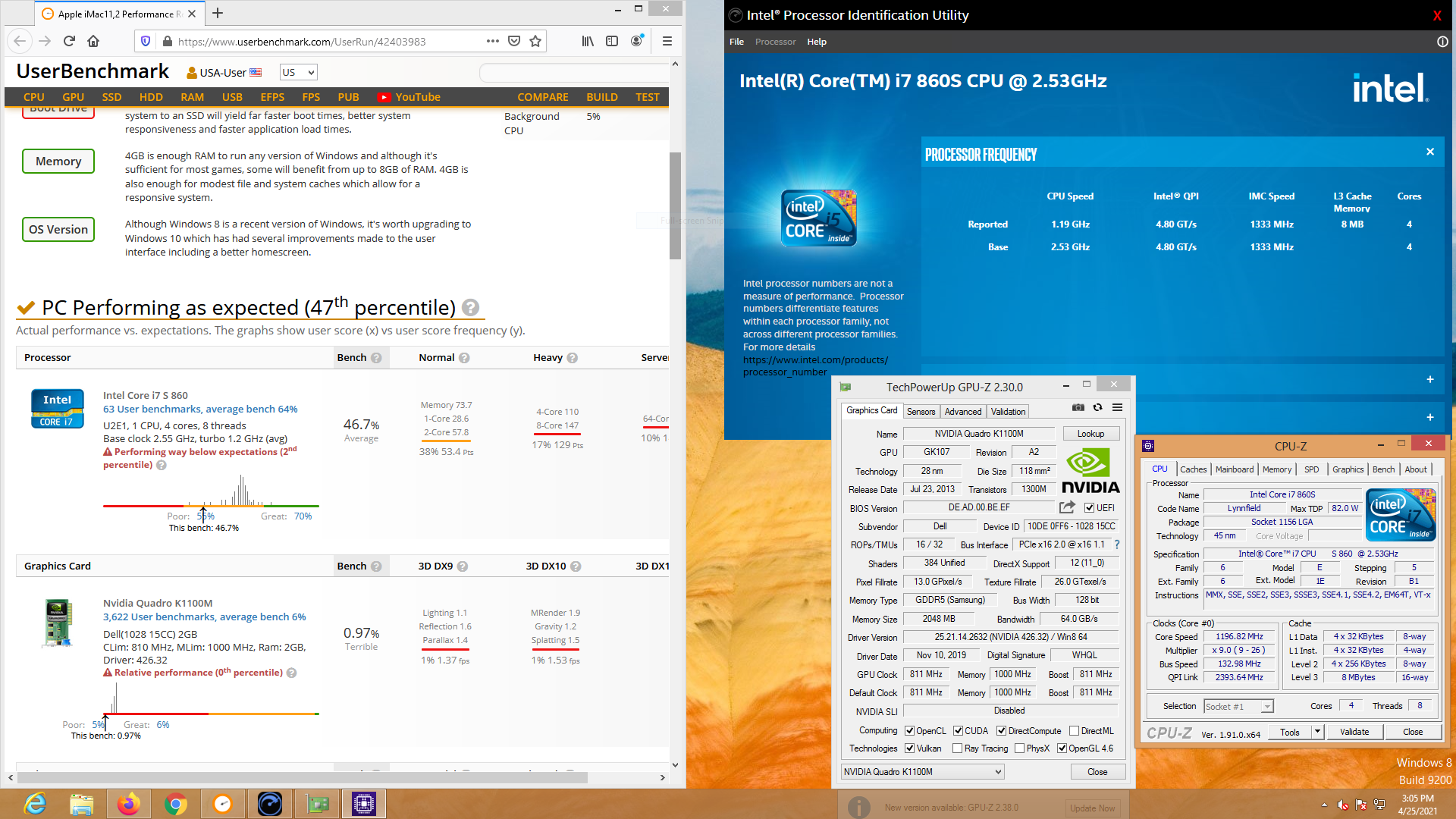This screenshot has width=1456, height=819.
Task: Click GPU-Z refresh icon
Action: pyautogui.click(x=1097, y=408)
